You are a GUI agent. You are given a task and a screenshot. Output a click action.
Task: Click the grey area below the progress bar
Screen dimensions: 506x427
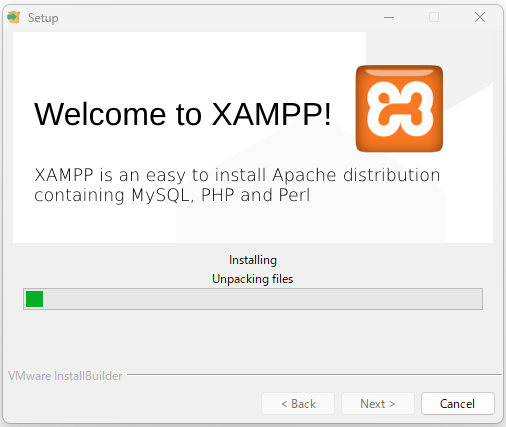click(x=253, y=338)
